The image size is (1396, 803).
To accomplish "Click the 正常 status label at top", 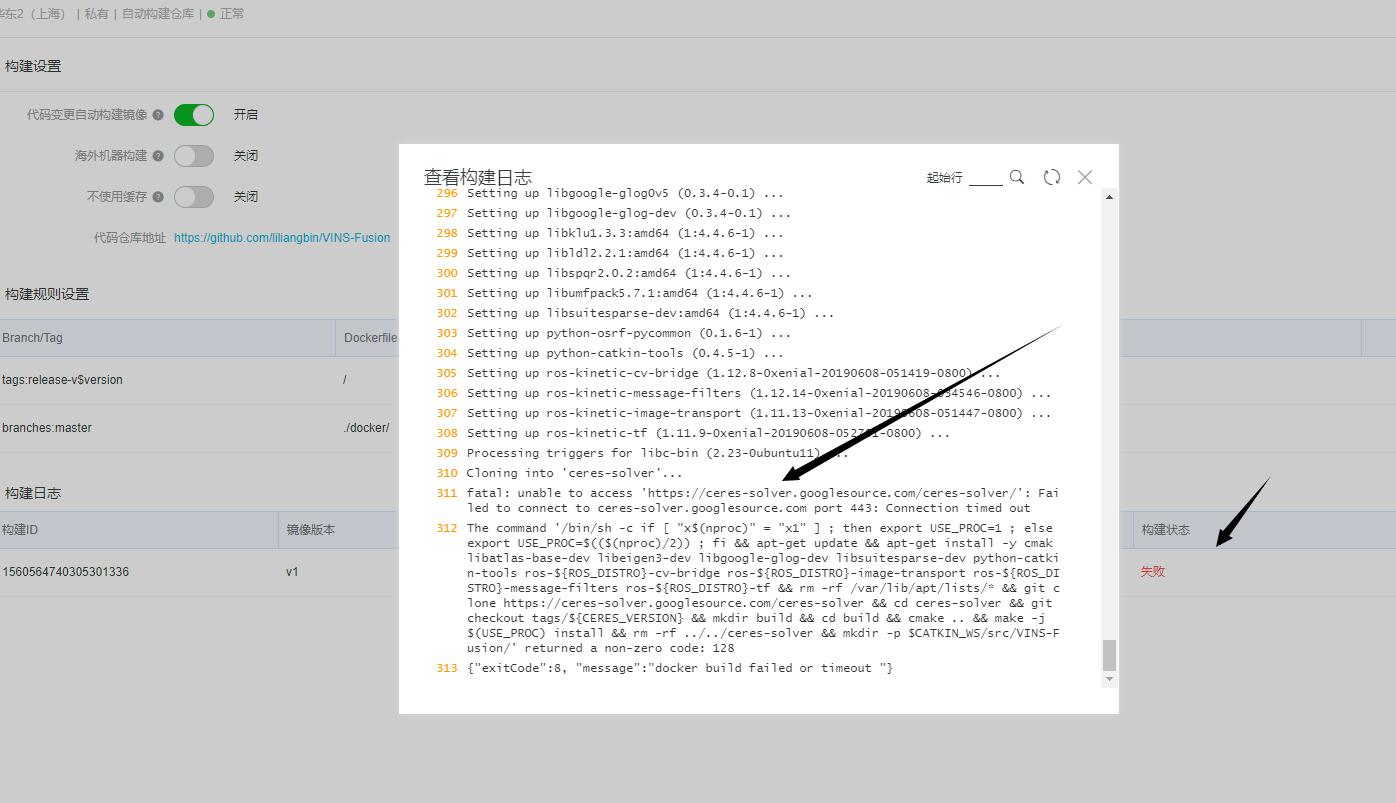I will tap(232, 14).
